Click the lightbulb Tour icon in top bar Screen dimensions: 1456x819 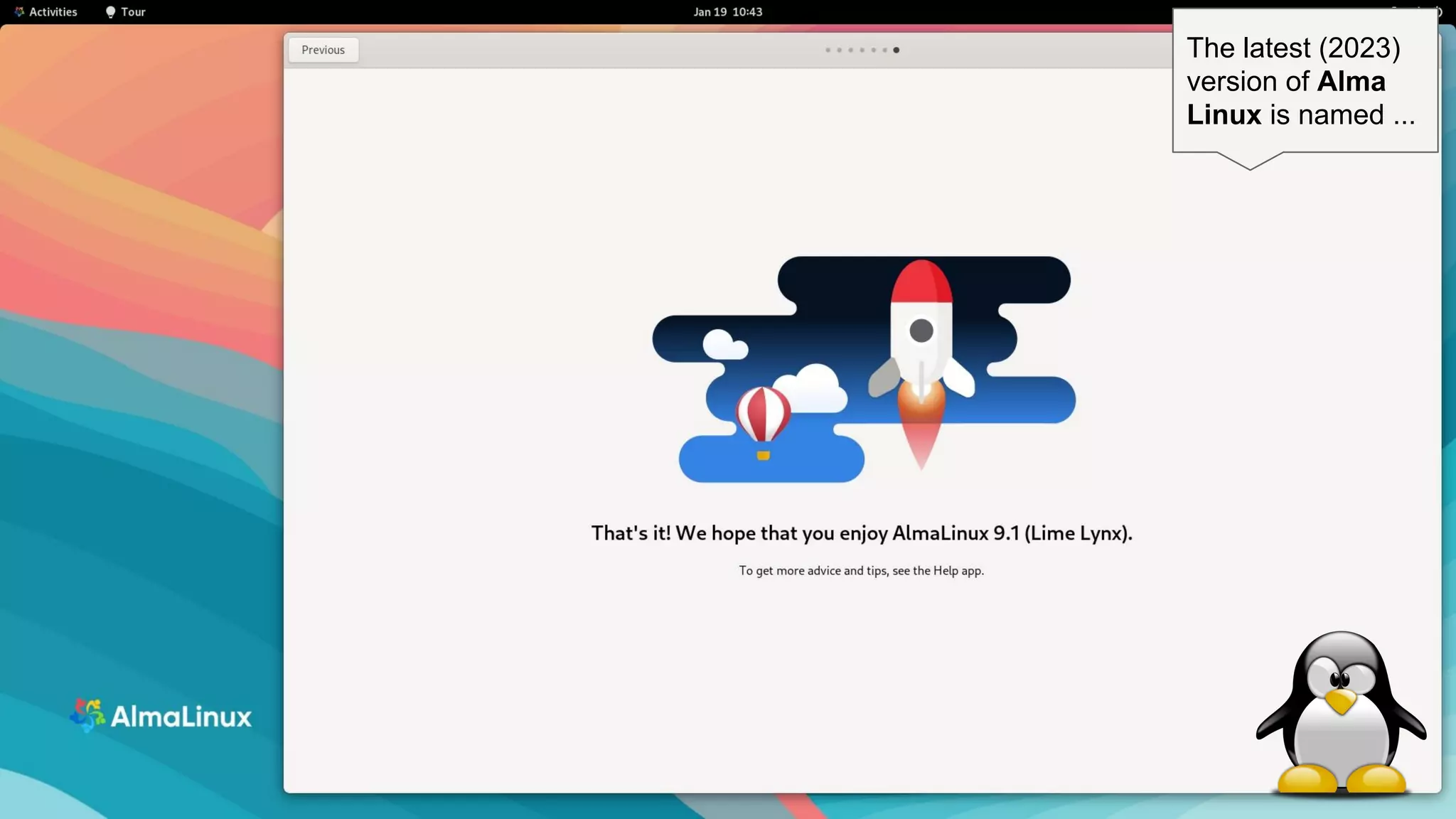point(110,12)
